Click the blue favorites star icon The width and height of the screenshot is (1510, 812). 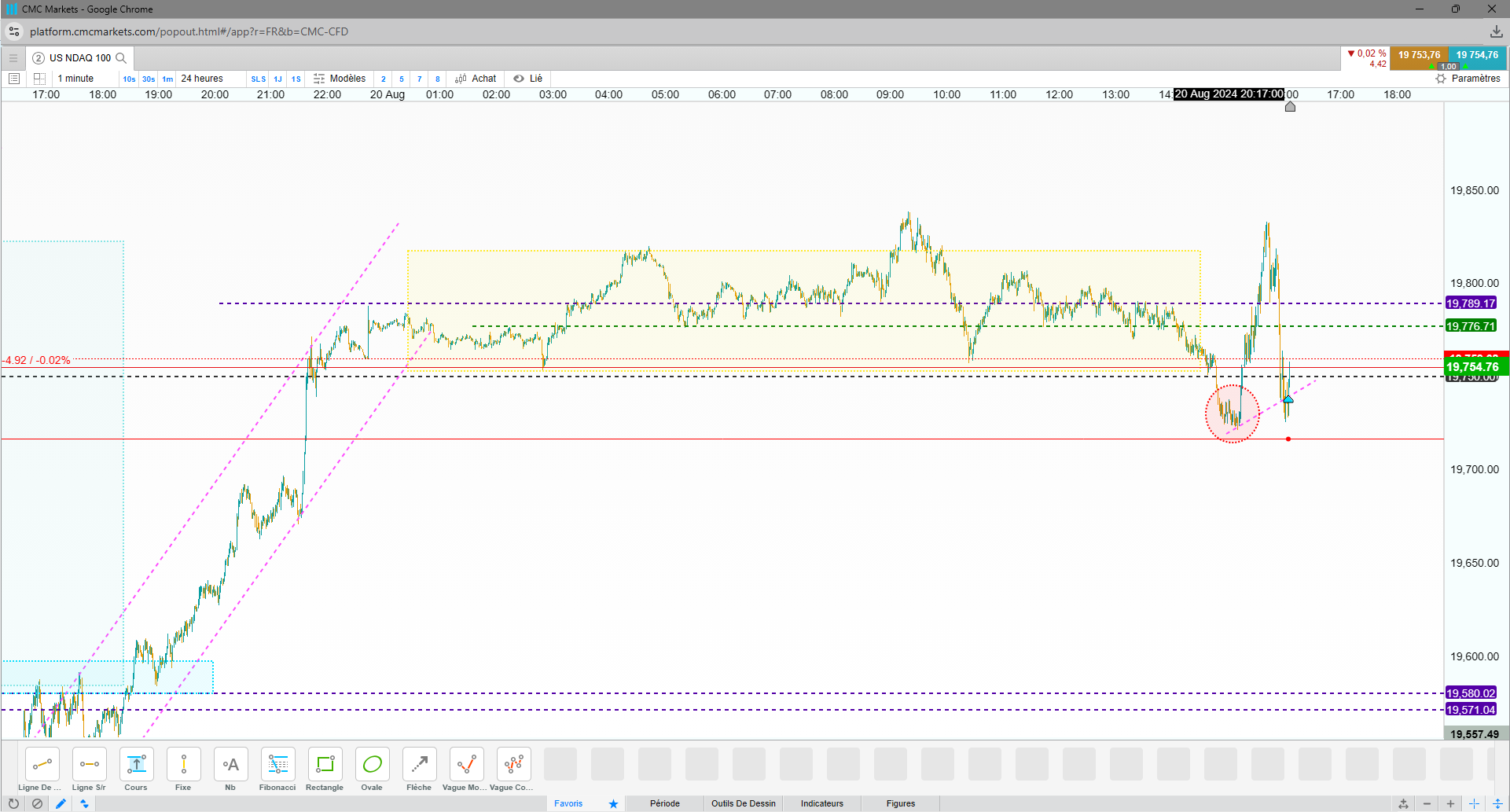[613, 803]
